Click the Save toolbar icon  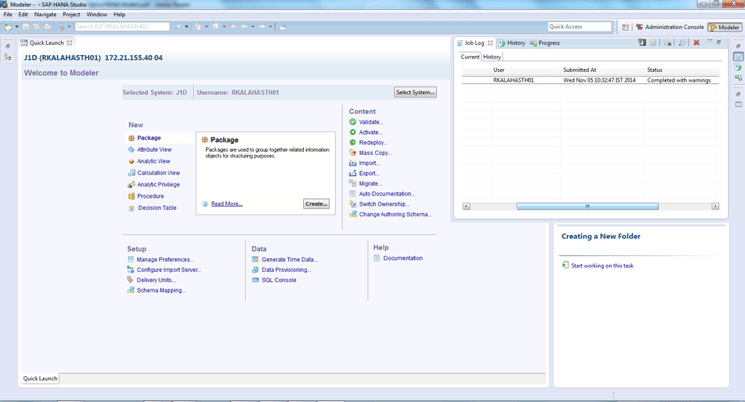click(26, 27)
